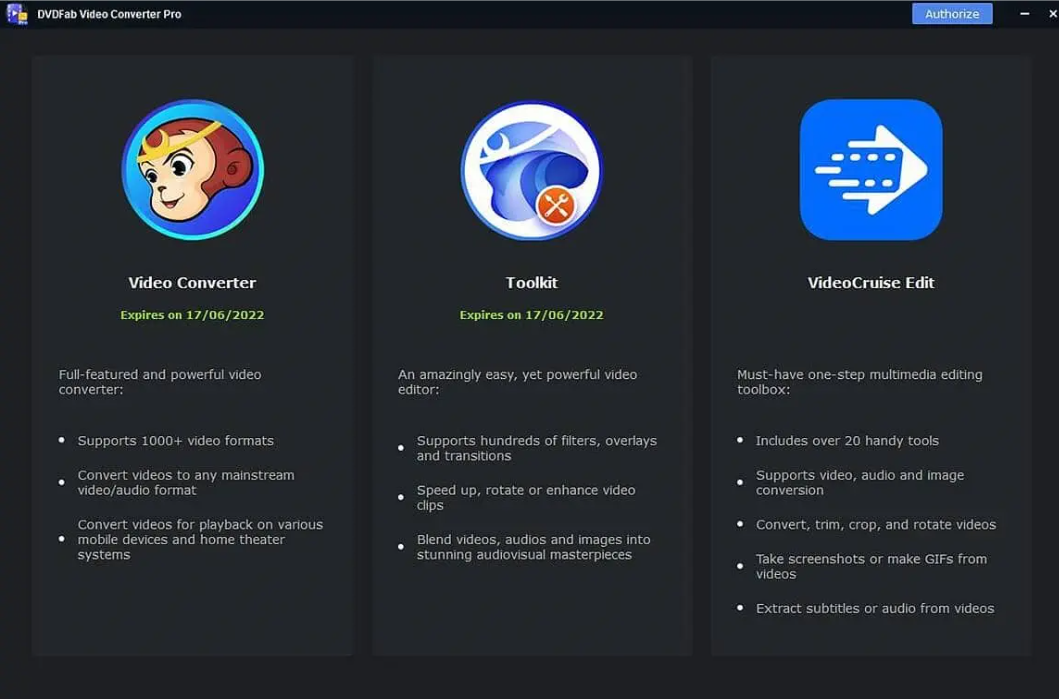This screenshot has height=699, width=1059.
Task: Close the DVDFab Video Converter Pro window
Action: click(1052, 14)
